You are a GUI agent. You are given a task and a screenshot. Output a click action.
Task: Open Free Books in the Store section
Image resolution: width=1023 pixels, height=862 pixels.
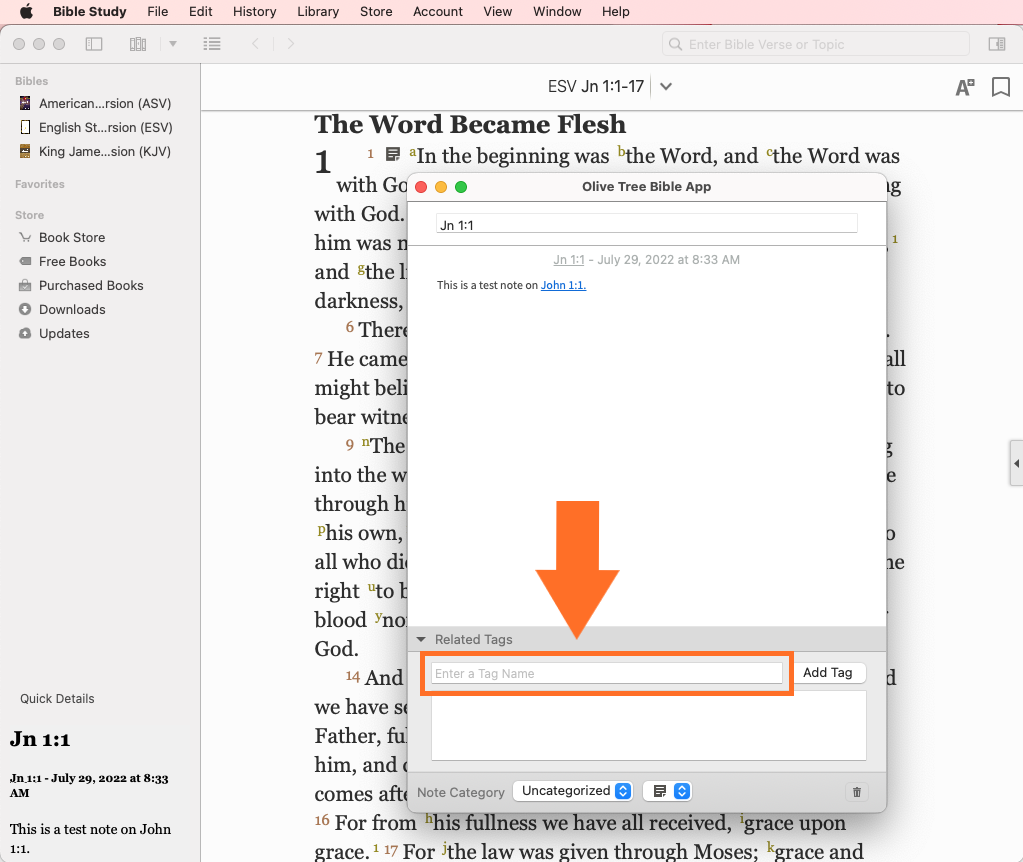pyautogui.click(x=72, y=262)
